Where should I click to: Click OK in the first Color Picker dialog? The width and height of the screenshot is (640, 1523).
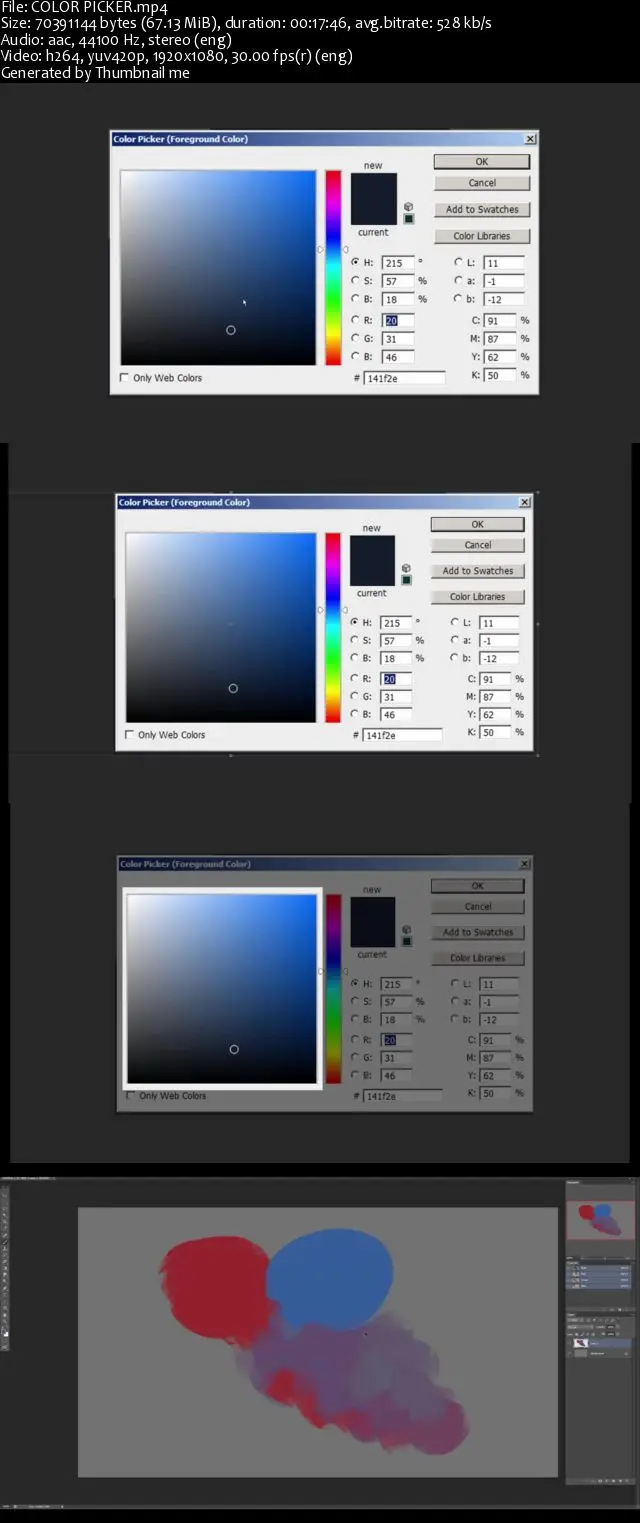(x=481, y=161)
